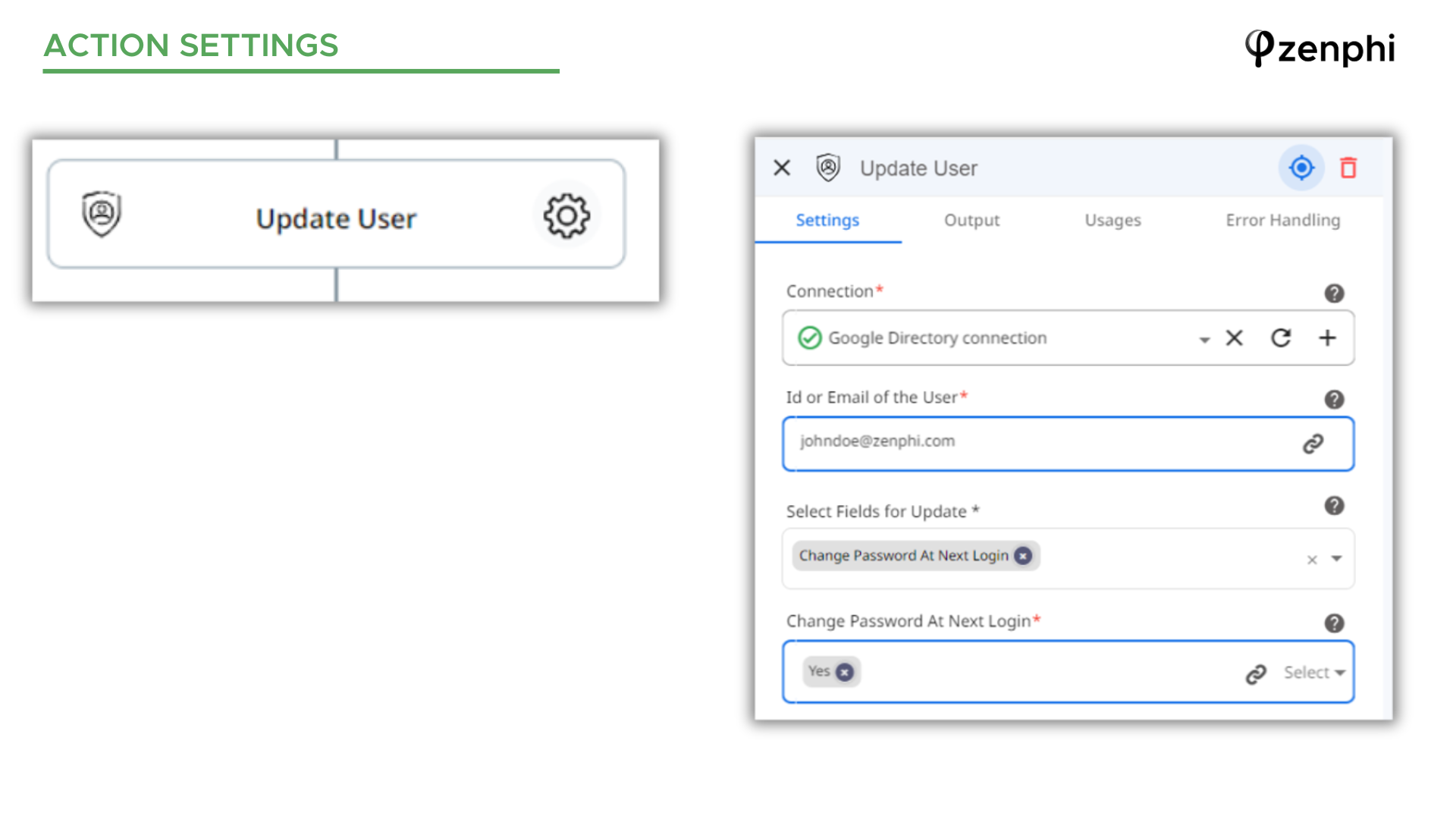Click the Yes chip label
1456x819 pixels.
click(819, 671)
